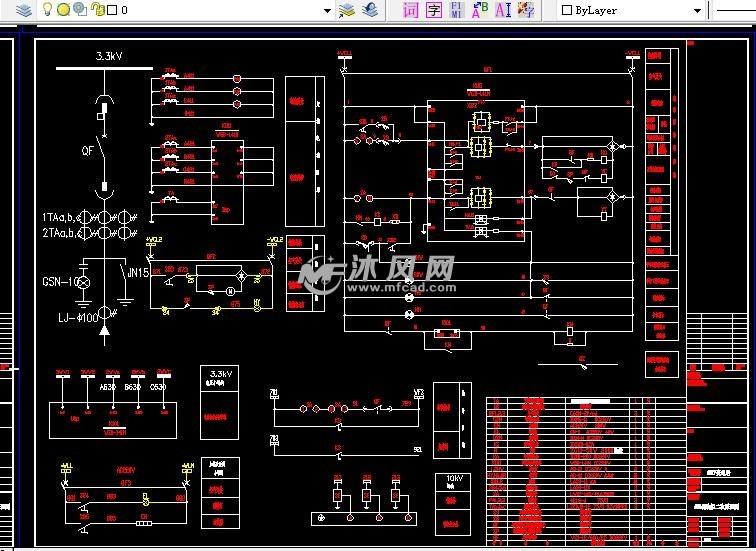Unlock layer 0 via padlock icon
Image resolution: width=756 pixels, height=551 pixels.
coord(96,10)
